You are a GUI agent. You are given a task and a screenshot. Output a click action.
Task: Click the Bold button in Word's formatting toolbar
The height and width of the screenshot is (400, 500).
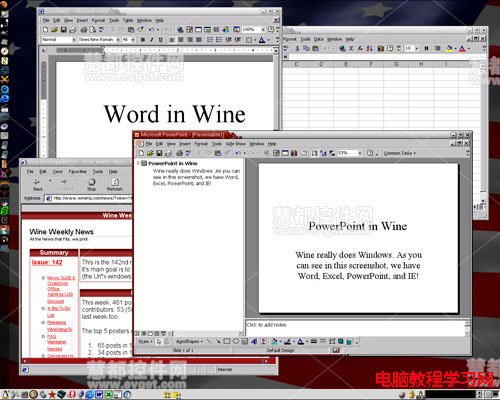[x=143, y=40]
